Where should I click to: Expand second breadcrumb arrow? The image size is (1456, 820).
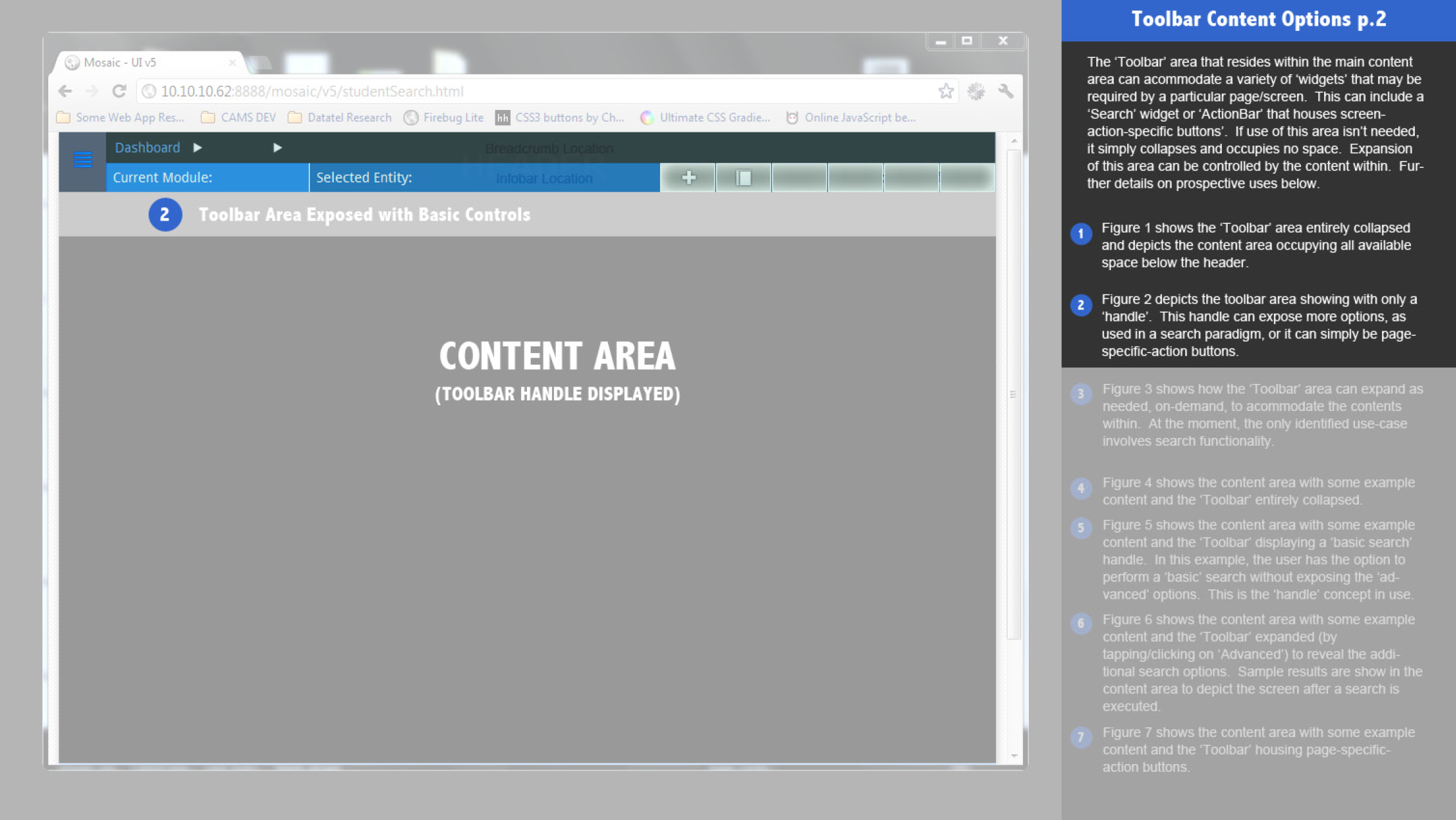click(x=277, y=148)
